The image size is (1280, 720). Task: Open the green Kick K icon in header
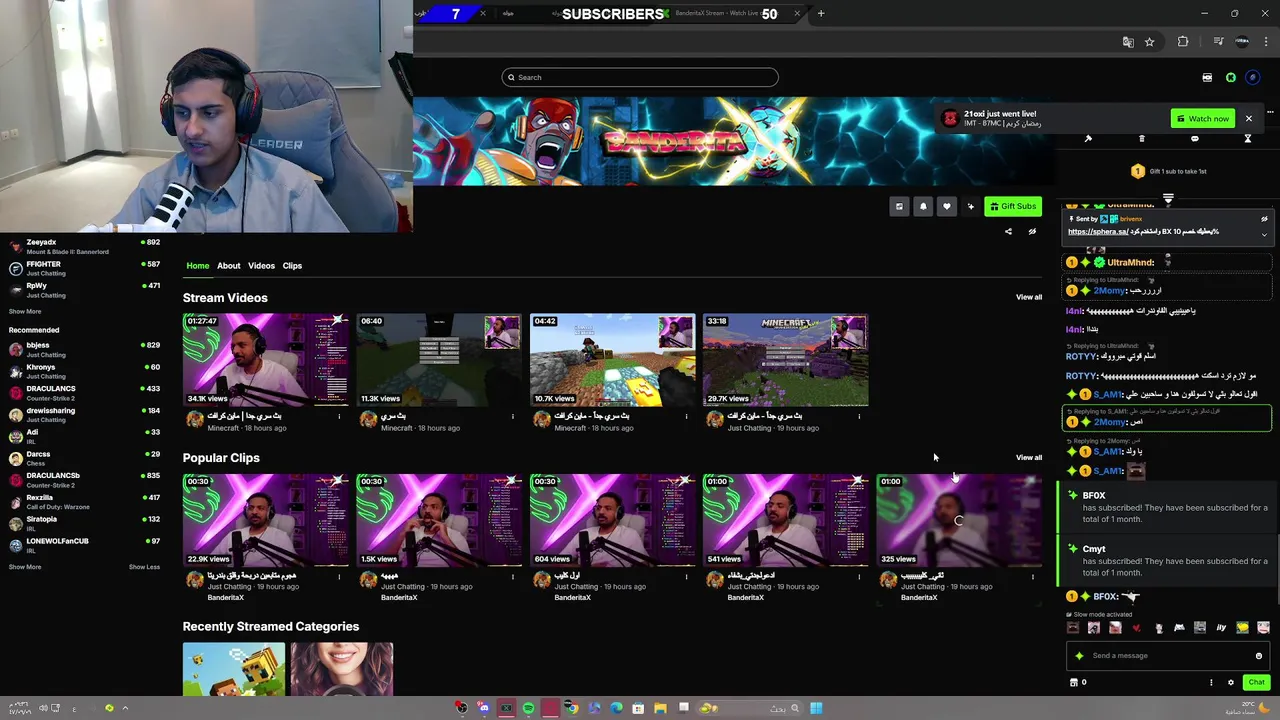point(1231,77)
